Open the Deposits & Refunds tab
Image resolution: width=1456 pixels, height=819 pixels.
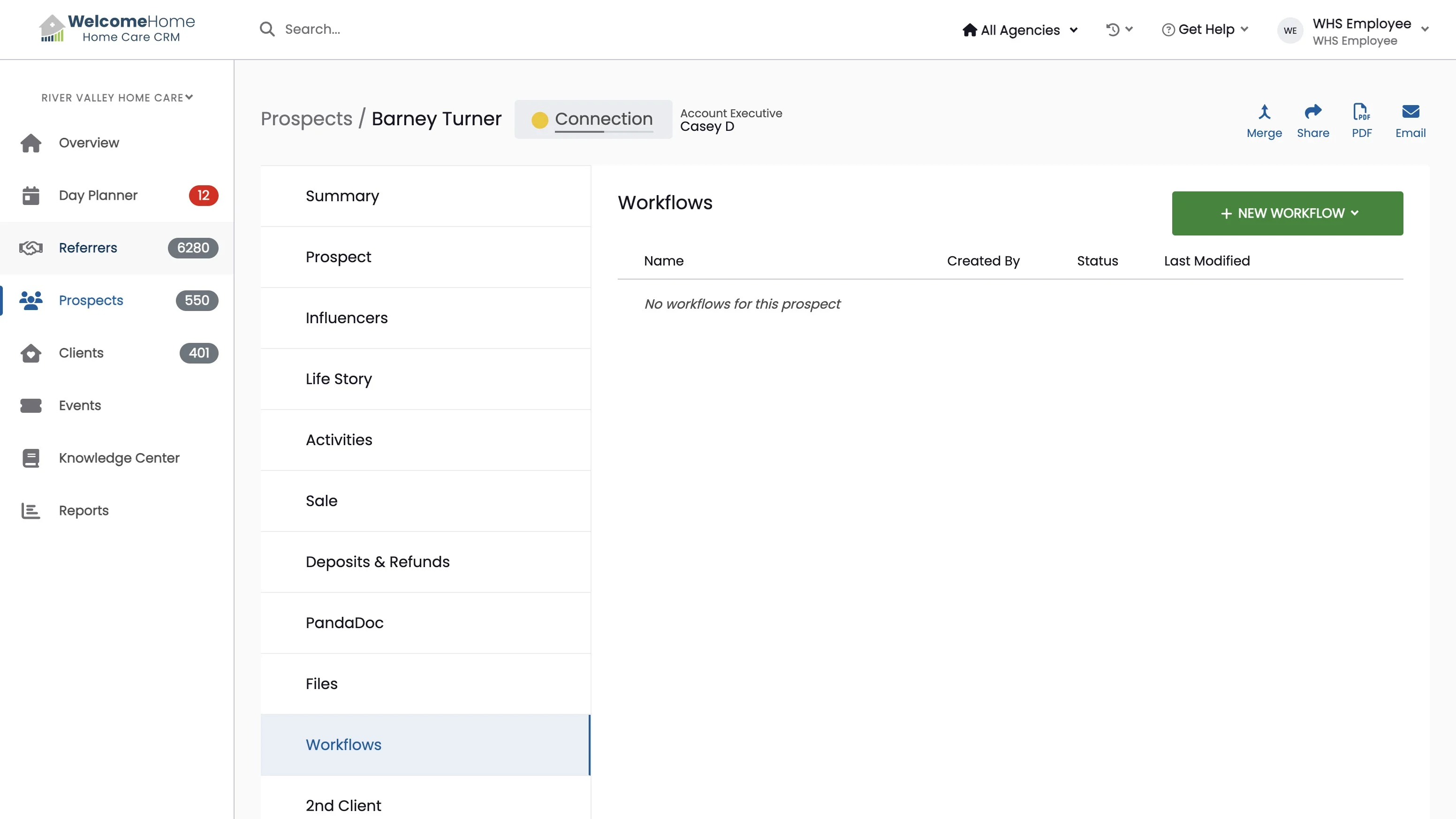(377, 562)
